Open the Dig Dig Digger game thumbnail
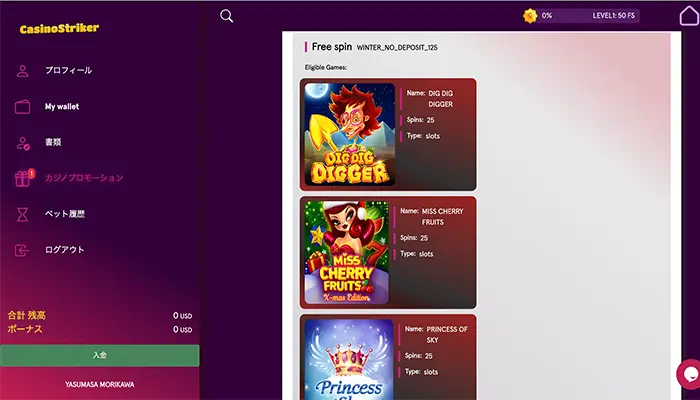The height and width of the screenshot is (400, 700). (350, 134)
